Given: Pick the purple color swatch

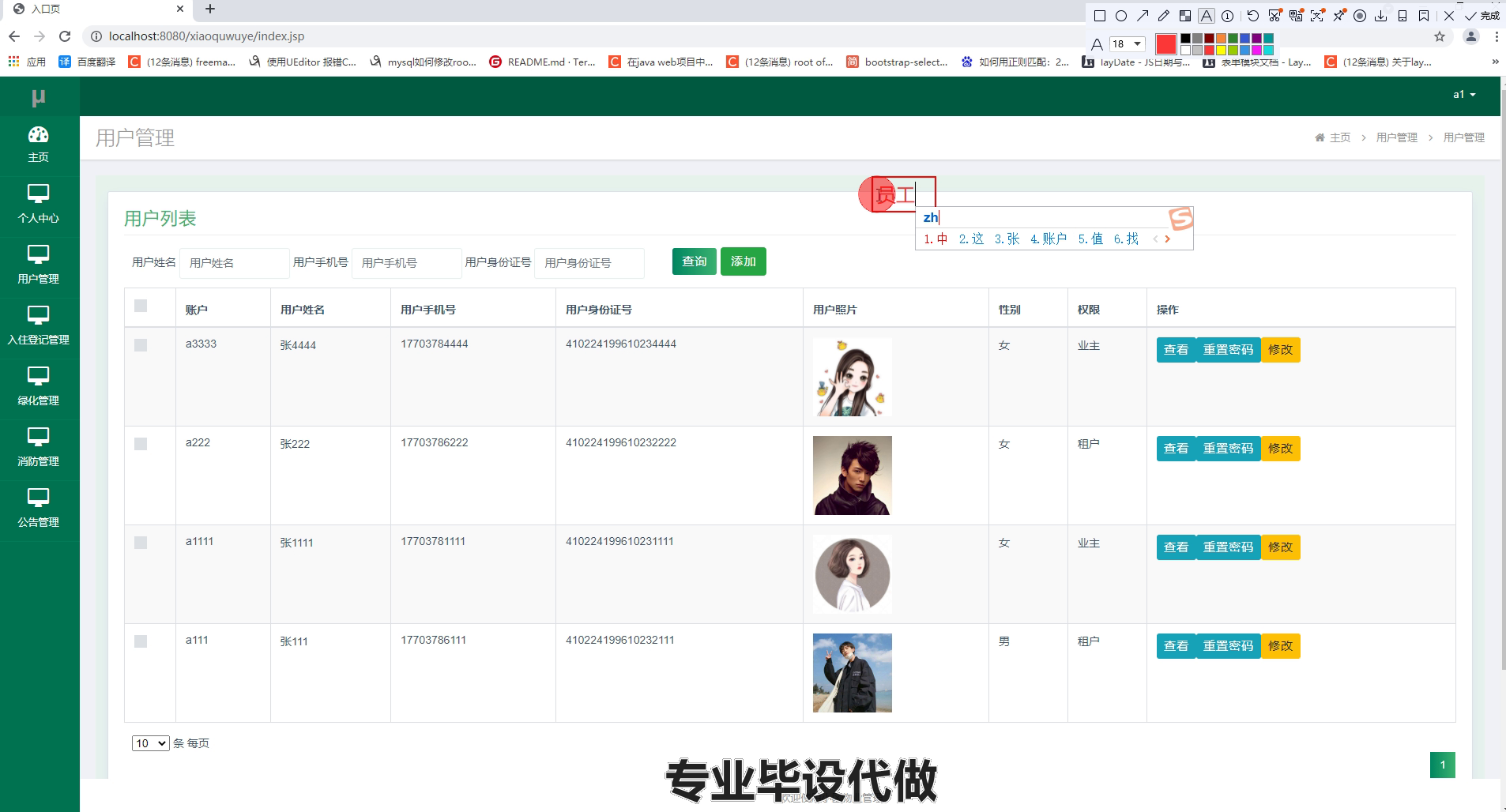Looking at the screenshot, I should (1256, 38).
